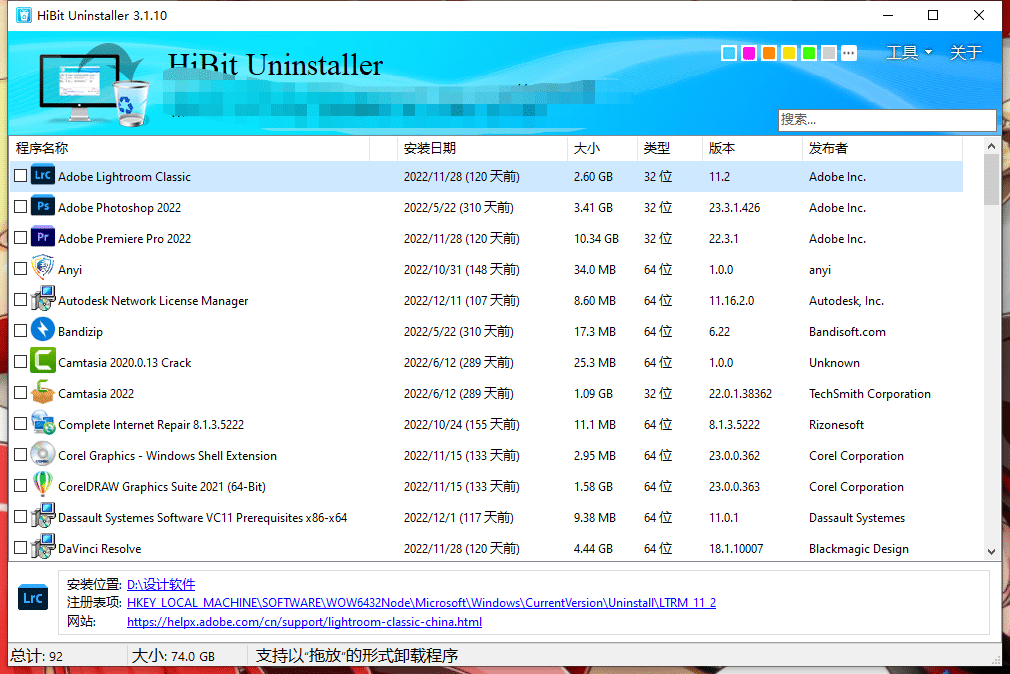
Task: Click the list scrollbar up arrow
Action: (991, 146)
